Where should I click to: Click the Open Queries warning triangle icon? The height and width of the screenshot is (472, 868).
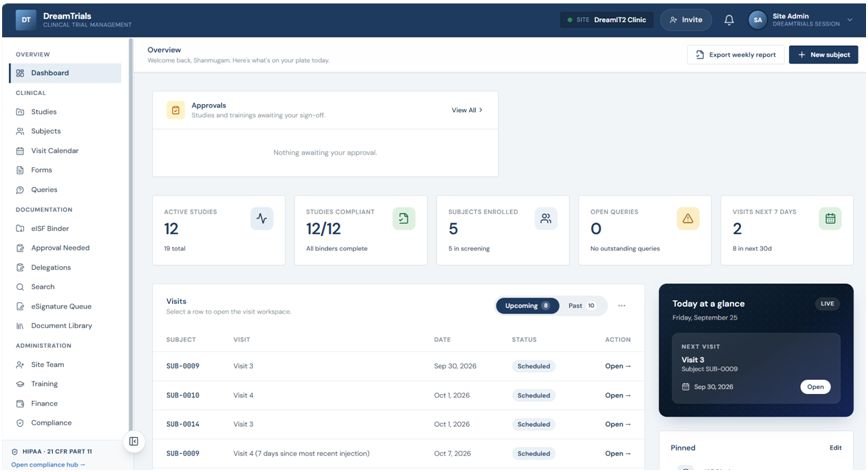tap(688, 219)
